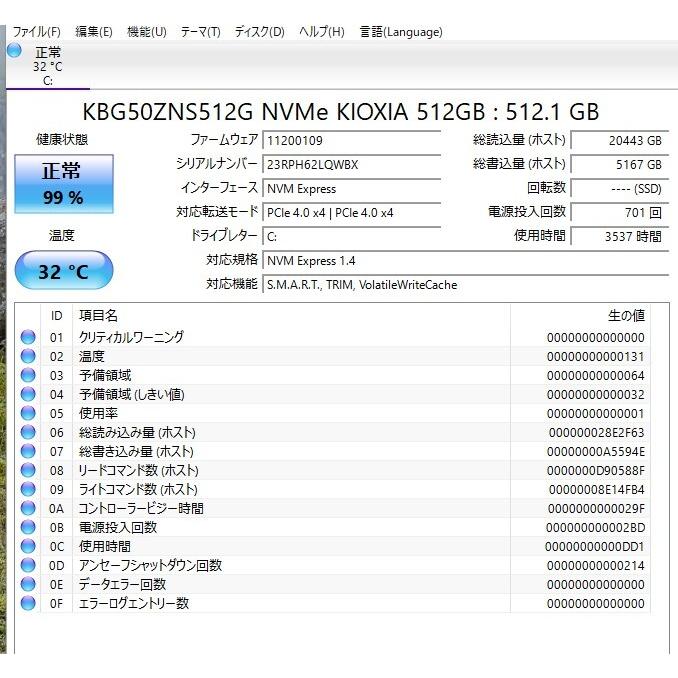The image size is (678, 678).
Task: Click the interface field NVM Express
Action: pos(352,189)
